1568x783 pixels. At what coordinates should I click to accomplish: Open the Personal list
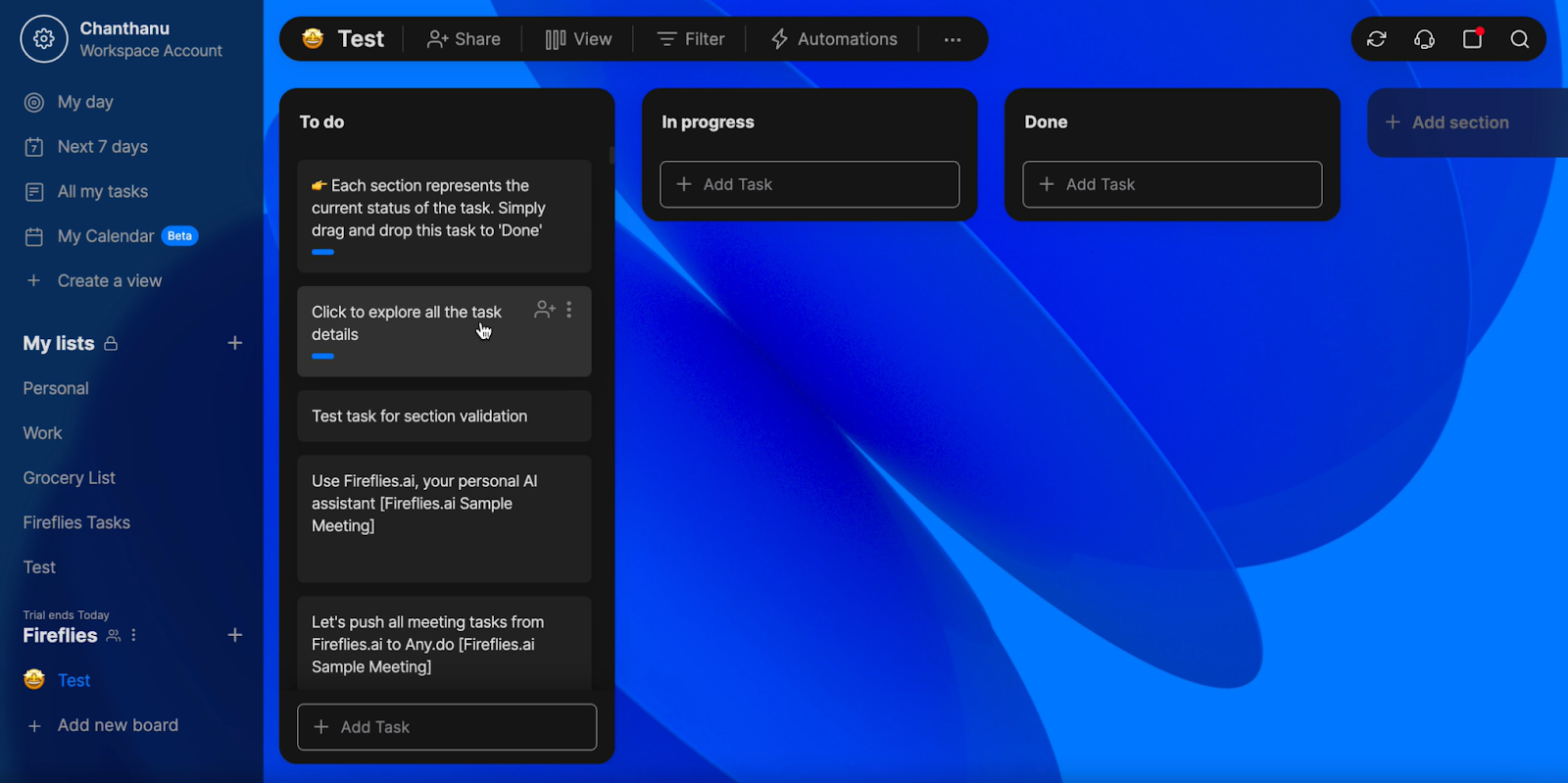coord(56,389)
